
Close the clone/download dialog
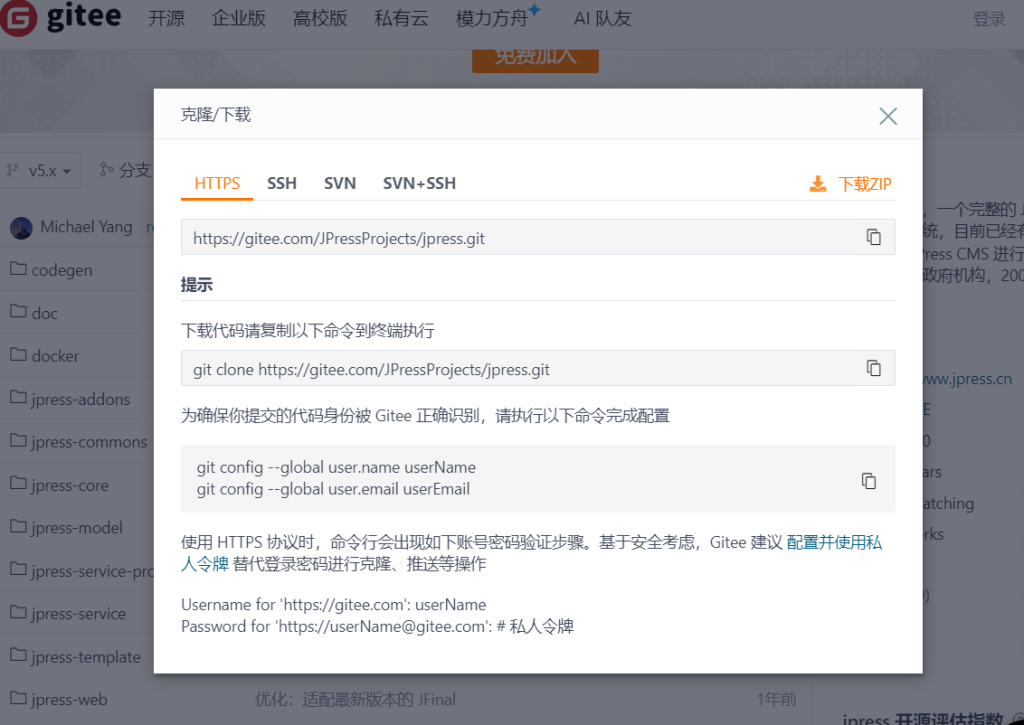[887, 116]
